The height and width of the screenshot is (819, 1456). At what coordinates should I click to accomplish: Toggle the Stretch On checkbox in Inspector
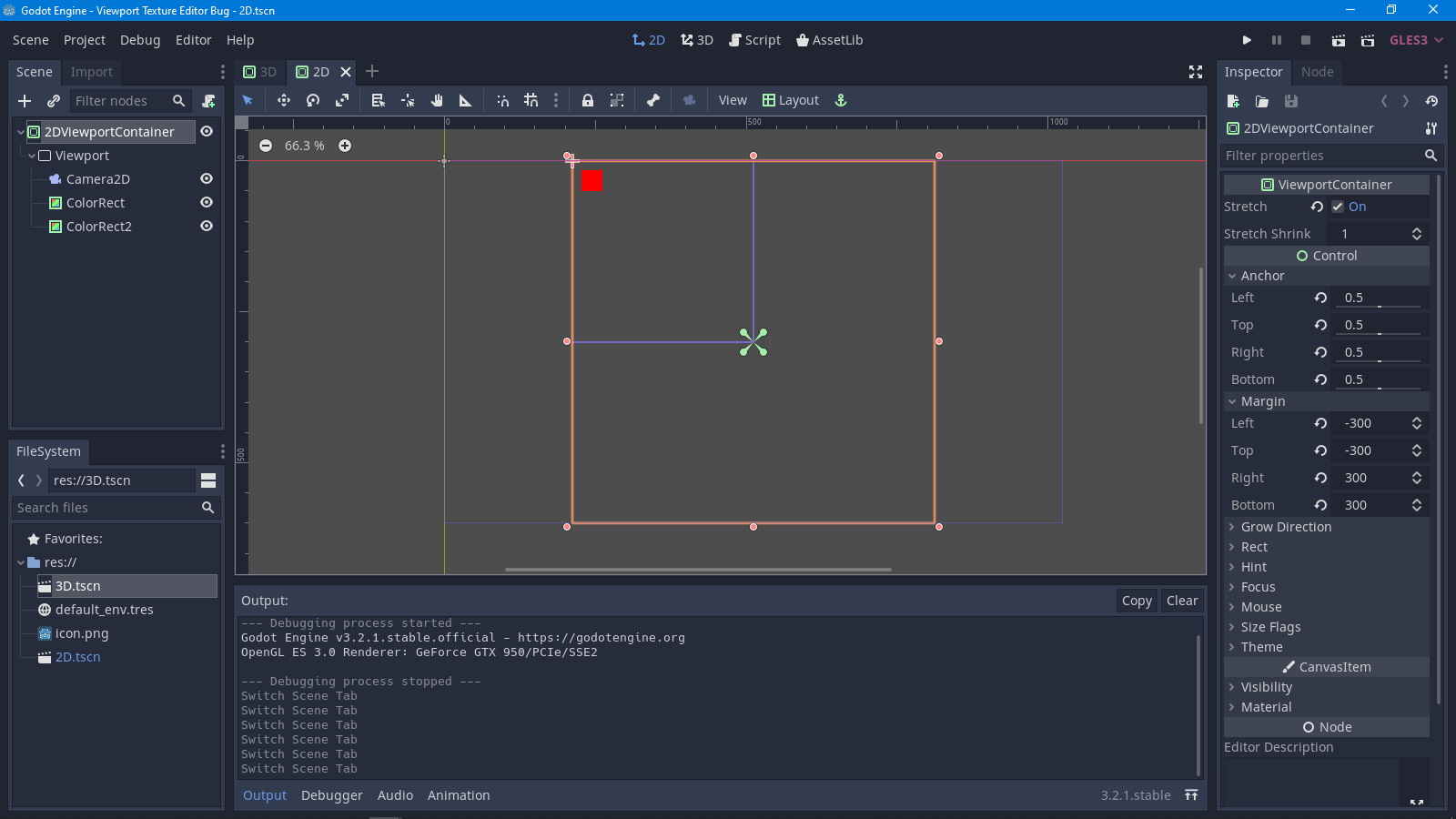click(1339, 207)
